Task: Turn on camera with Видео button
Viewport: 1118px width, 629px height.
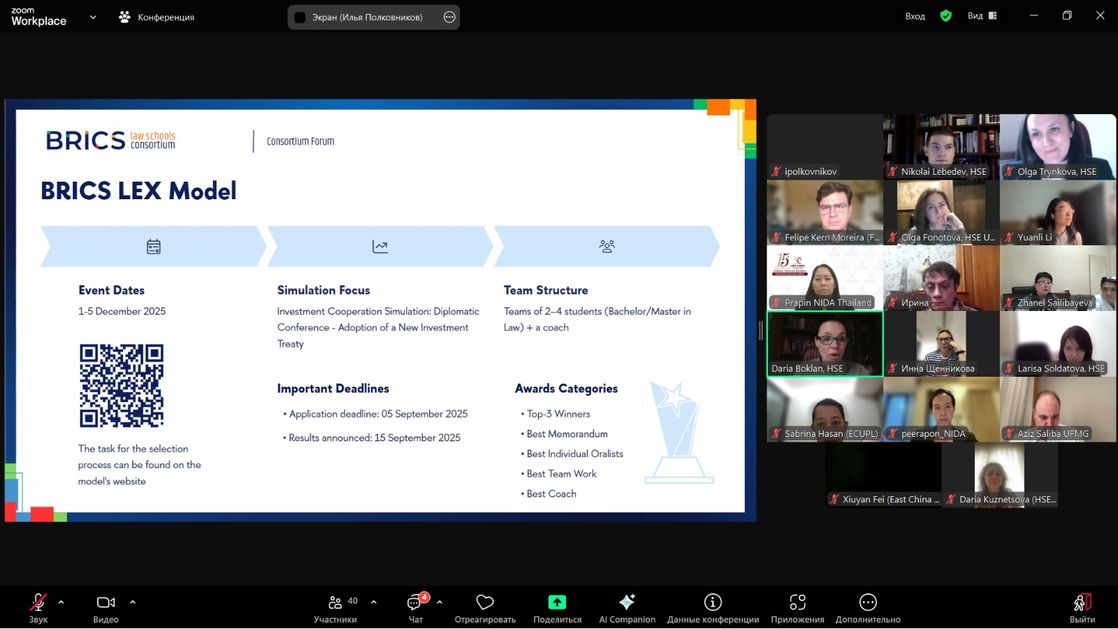Action: click(x=106, y=608)
